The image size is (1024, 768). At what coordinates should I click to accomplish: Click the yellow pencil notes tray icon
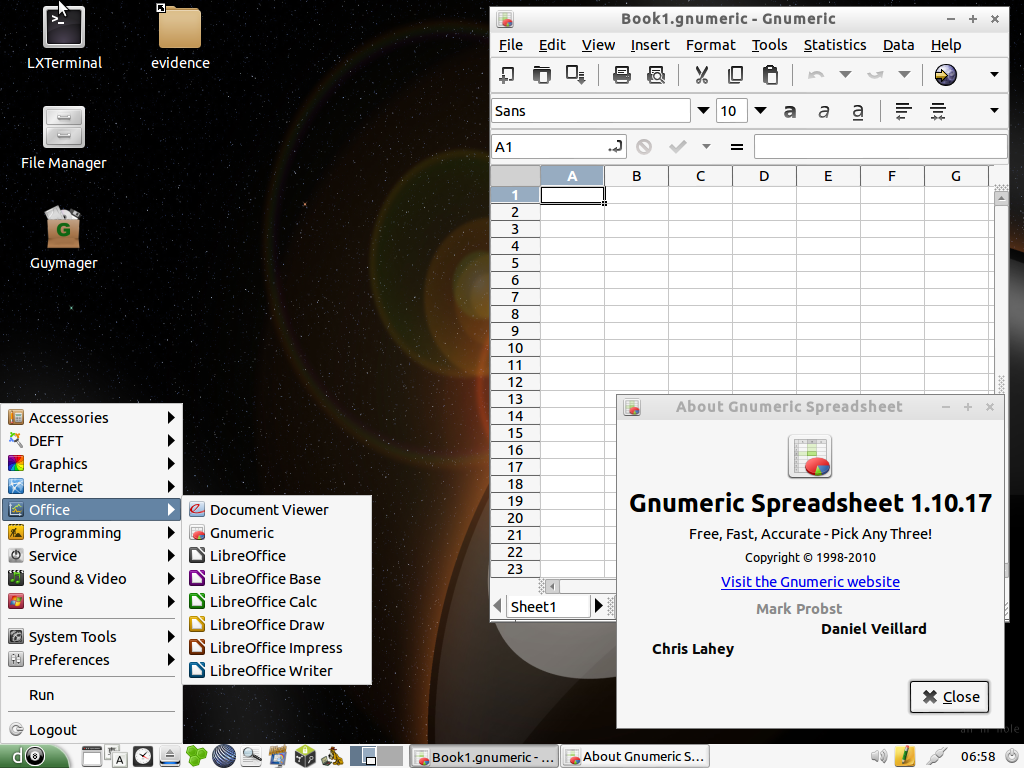pos(905,756)
